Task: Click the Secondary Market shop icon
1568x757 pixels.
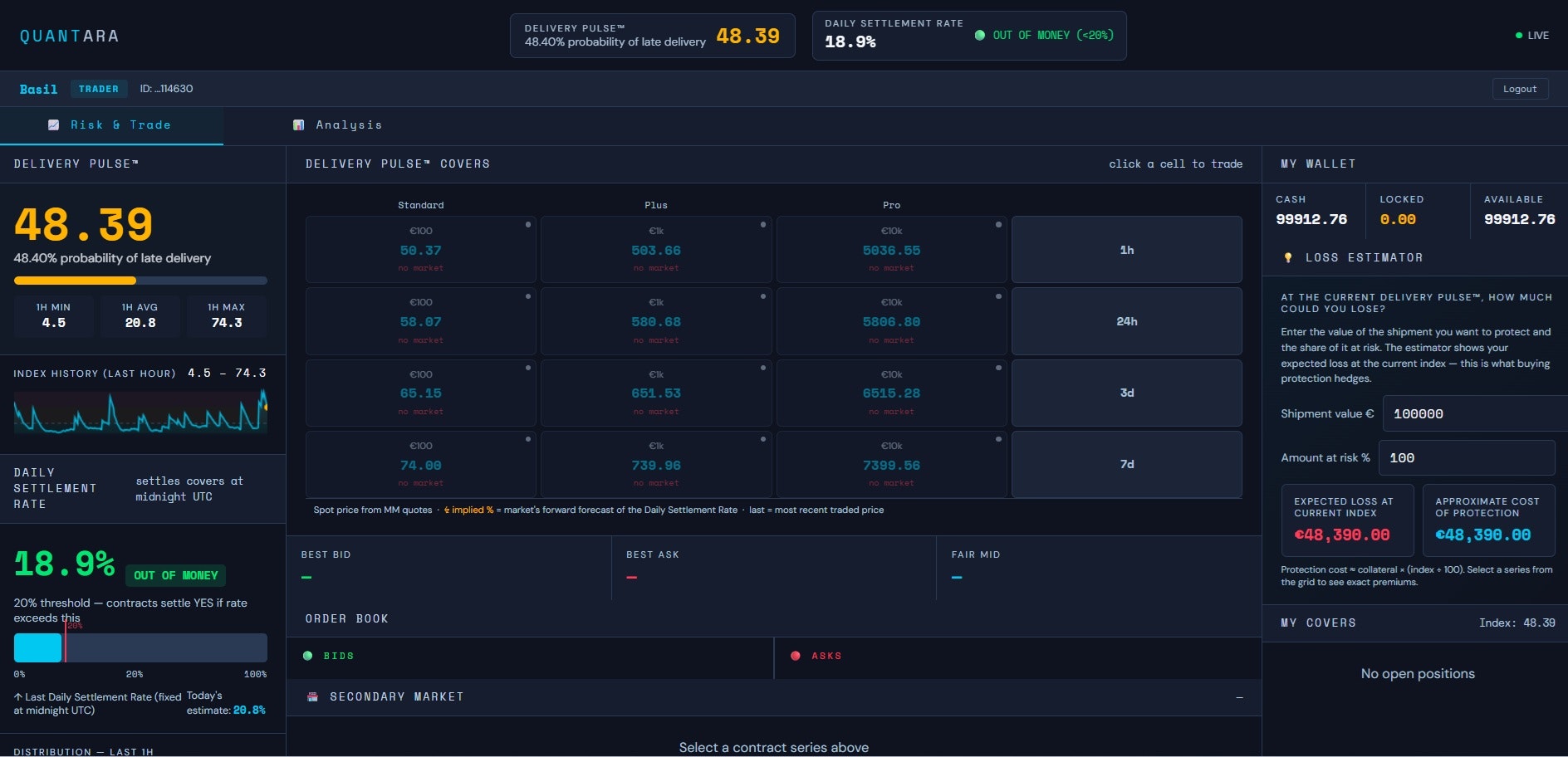Action: click(x=312, y=697)
